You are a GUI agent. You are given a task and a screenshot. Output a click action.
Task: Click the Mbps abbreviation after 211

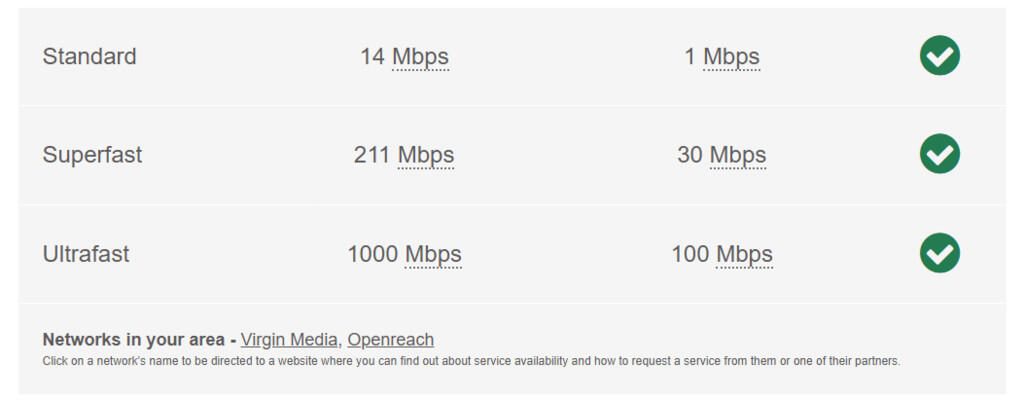click(x=426, y=155)
